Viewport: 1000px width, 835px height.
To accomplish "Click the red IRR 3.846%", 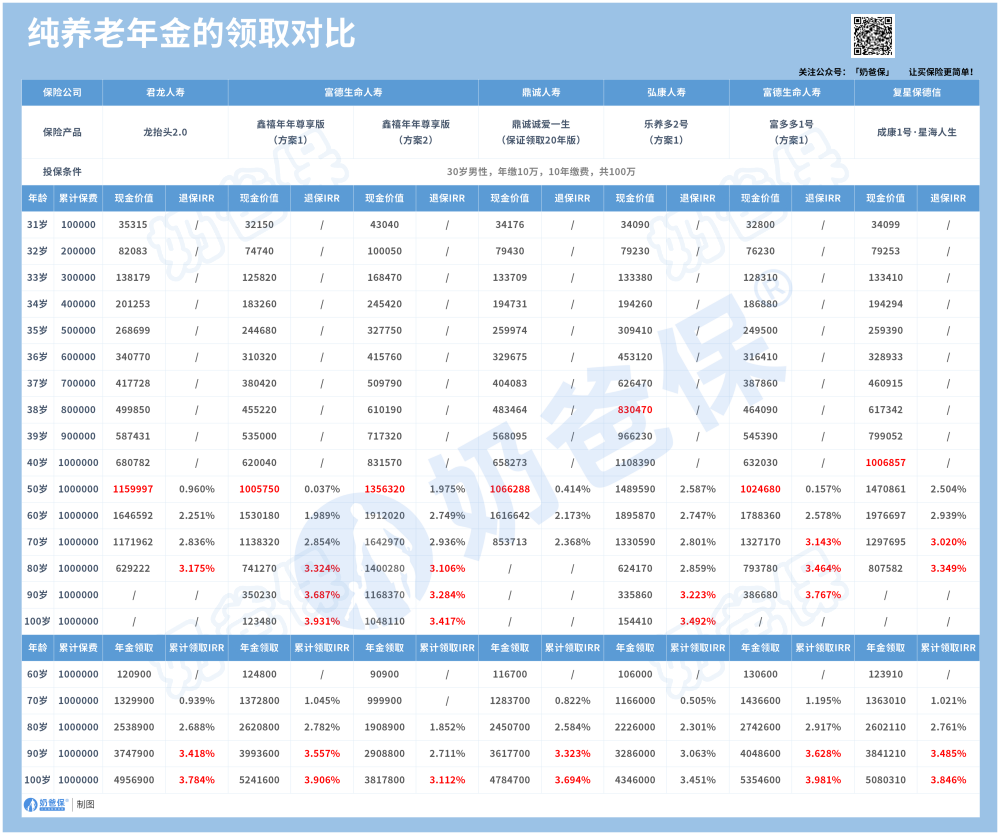I will pos(948,780).
